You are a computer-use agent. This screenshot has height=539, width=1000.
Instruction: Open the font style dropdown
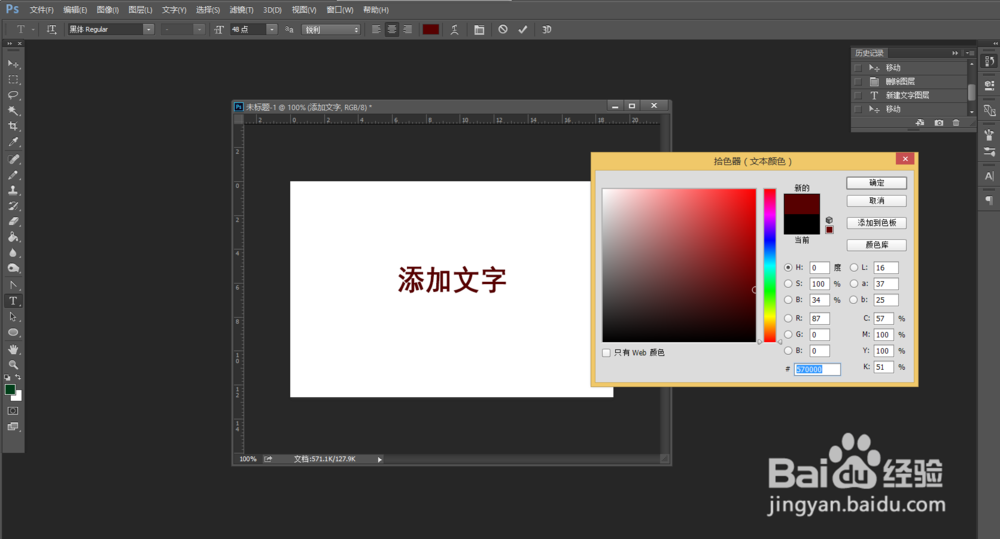click(200, 29)
